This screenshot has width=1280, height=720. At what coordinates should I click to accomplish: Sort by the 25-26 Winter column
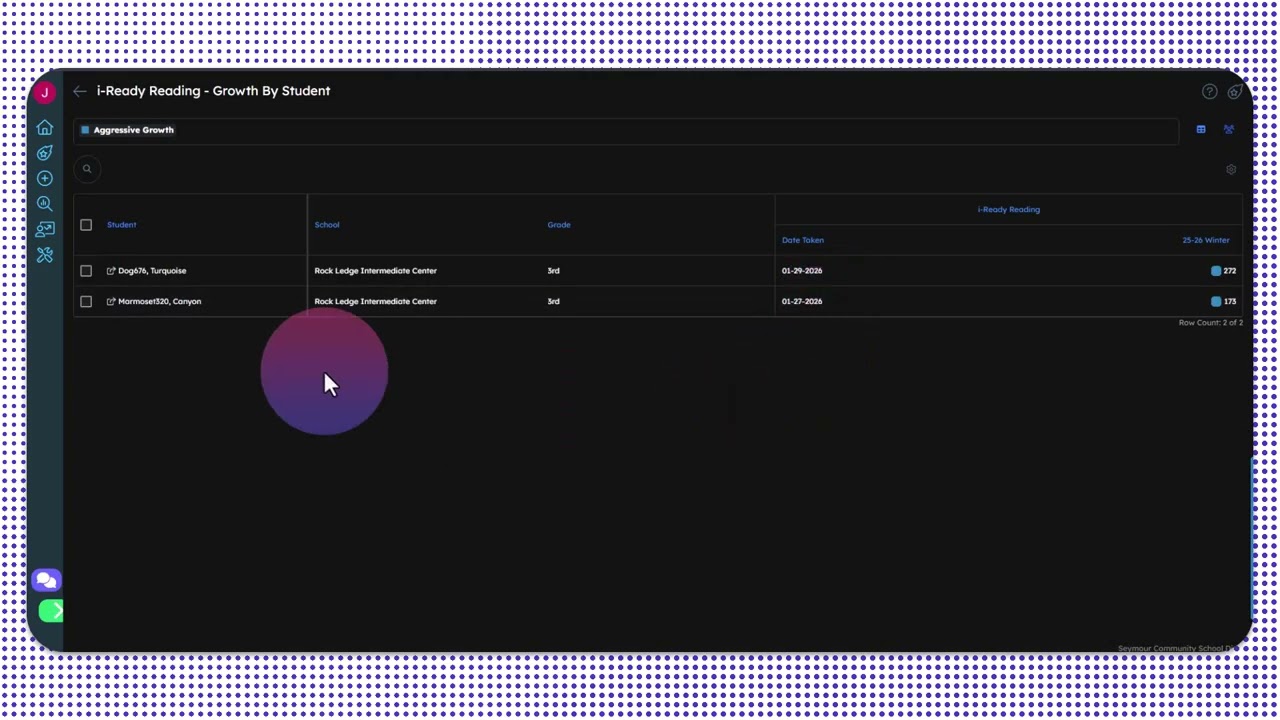[1206, 240]
